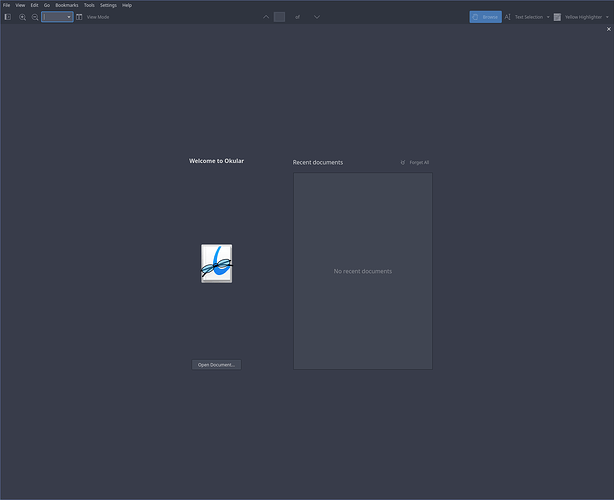Click the Okular logo image
The image size is (614, 500).
click(x=216, y=263)
